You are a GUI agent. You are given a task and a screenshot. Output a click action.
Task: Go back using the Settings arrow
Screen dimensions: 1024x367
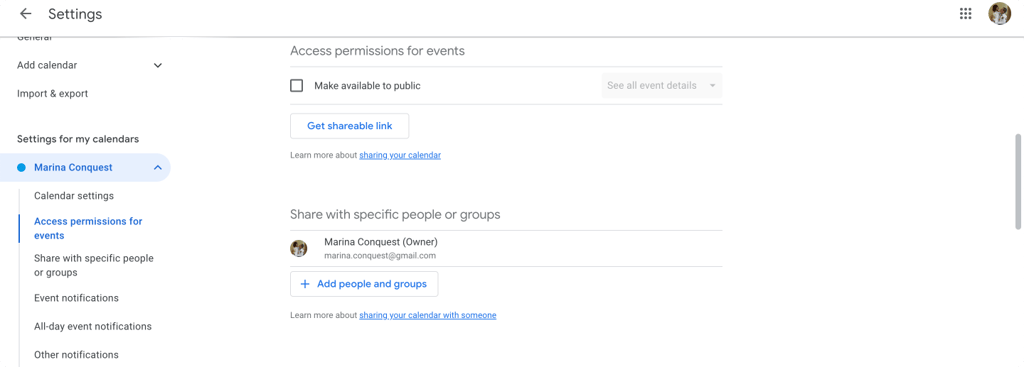pyautogui.click(x=25, y=14)
